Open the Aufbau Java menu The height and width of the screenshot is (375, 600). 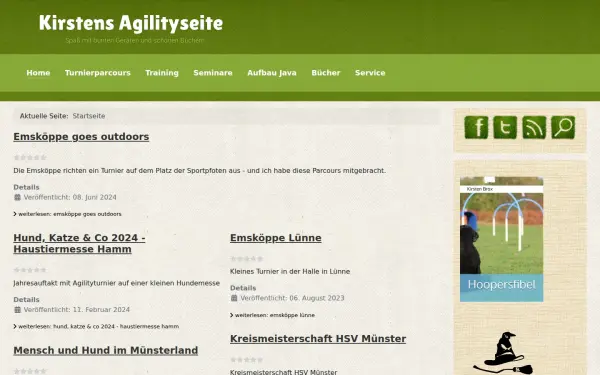click(272, 73)
